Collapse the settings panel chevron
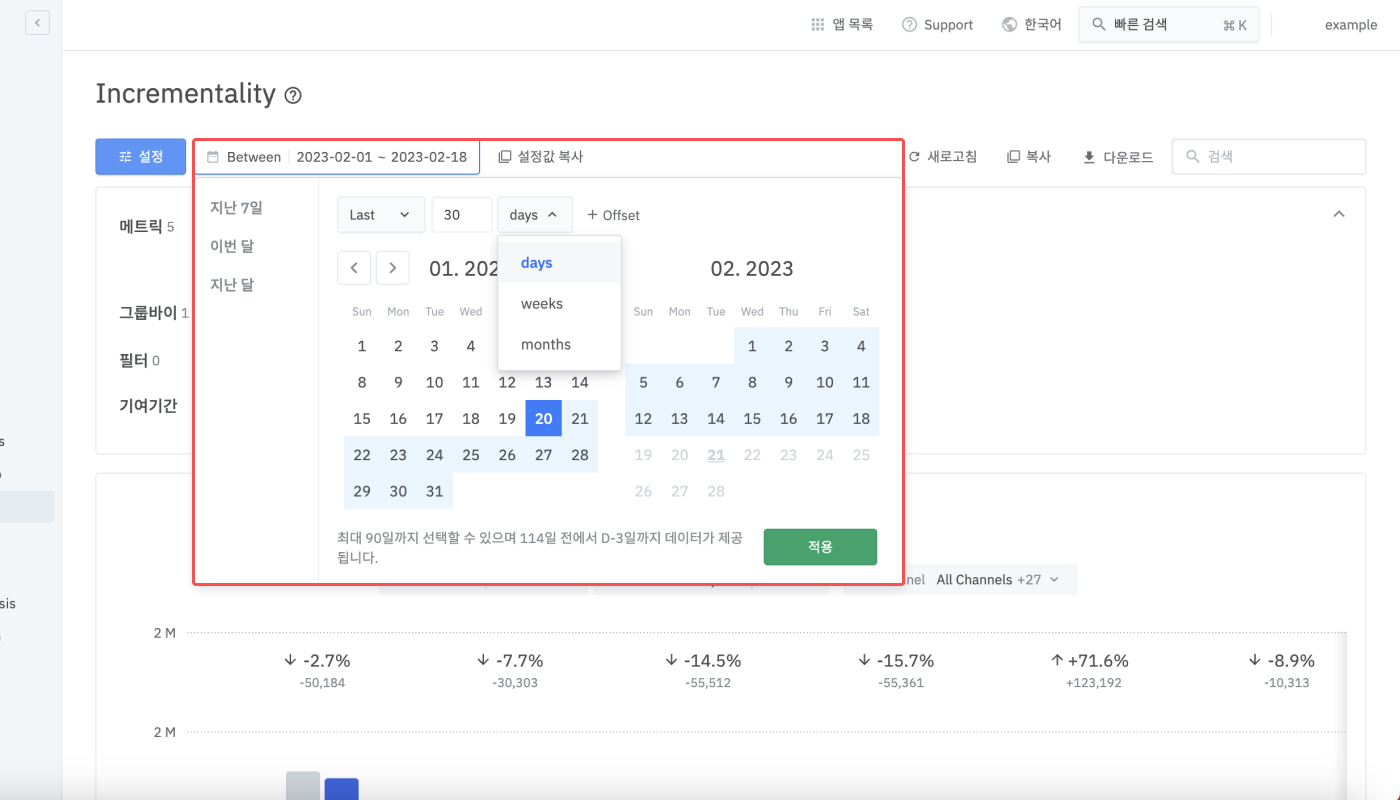1400x800 pixels. pos(1339,214)
